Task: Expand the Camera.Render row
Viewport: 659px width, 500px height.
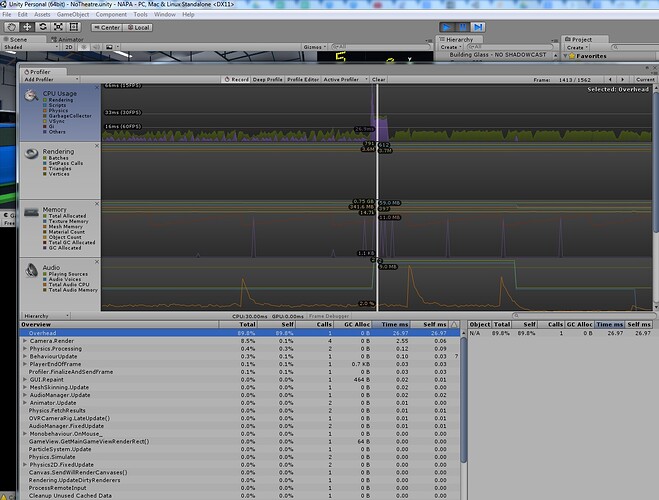Action: pyautogui.click(x=25, y=341)
